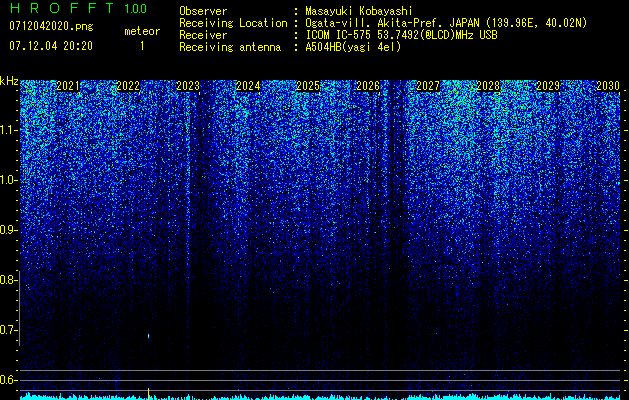Click the A504HB(yagi 4el) antenna text
The width and height of the screenshot is (629, 400).
click(x=353, y=47)
